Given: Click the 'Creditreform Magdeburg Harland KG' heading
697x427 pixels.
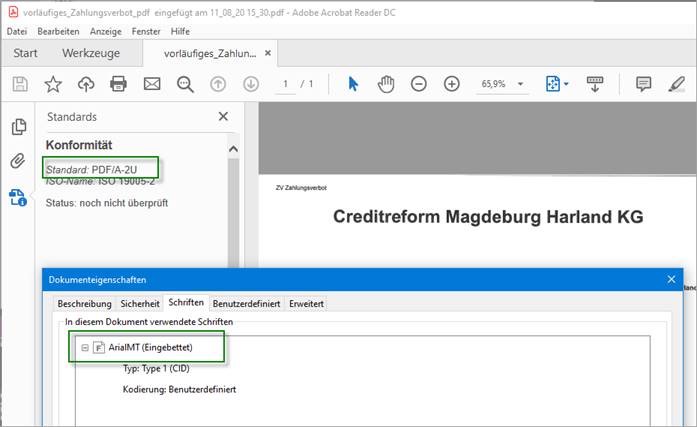Looking at the screenshot, I should pos(488,217).
